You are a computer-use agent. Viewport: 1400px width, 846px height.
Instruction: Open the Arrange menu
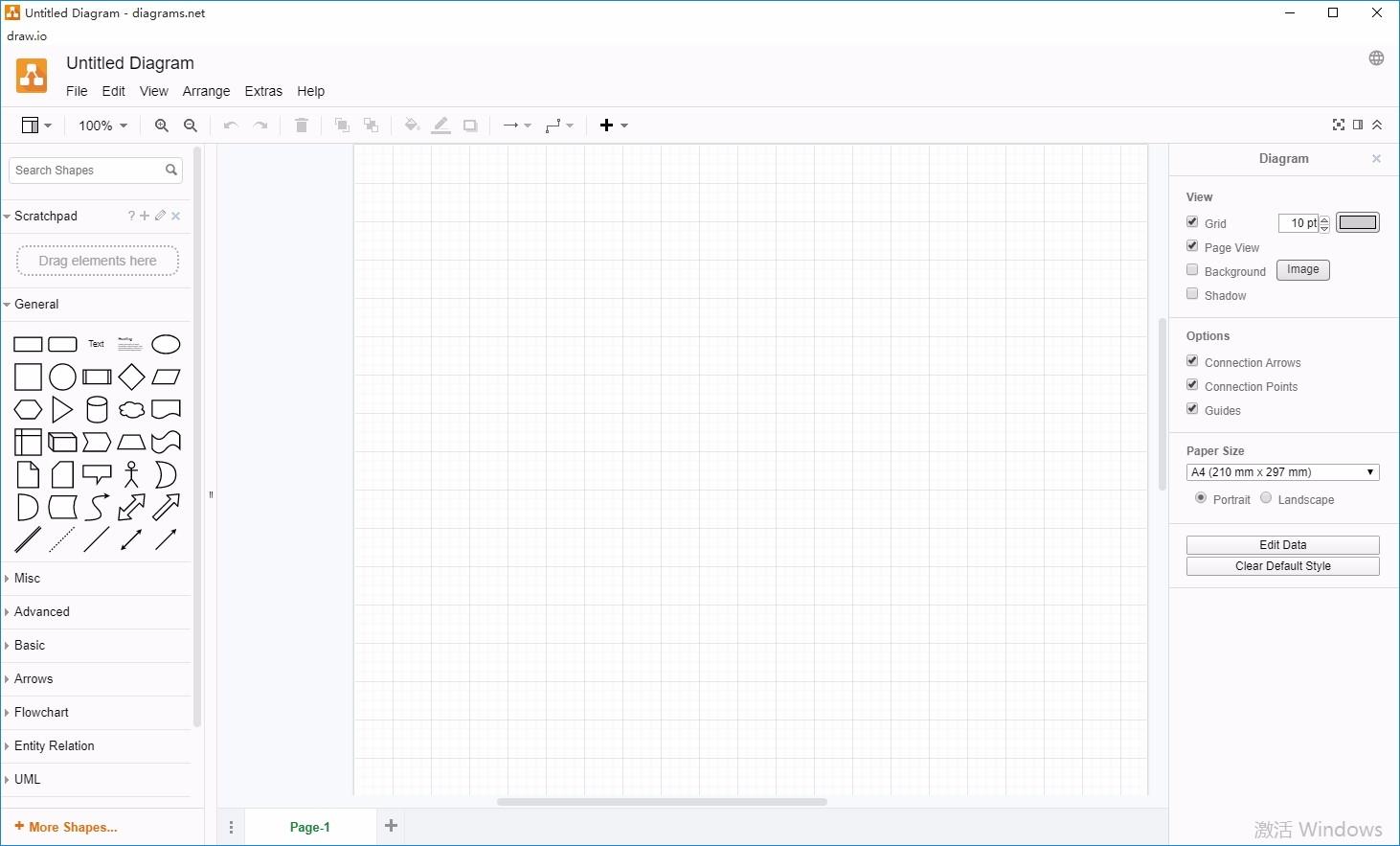tap(206, 91)
